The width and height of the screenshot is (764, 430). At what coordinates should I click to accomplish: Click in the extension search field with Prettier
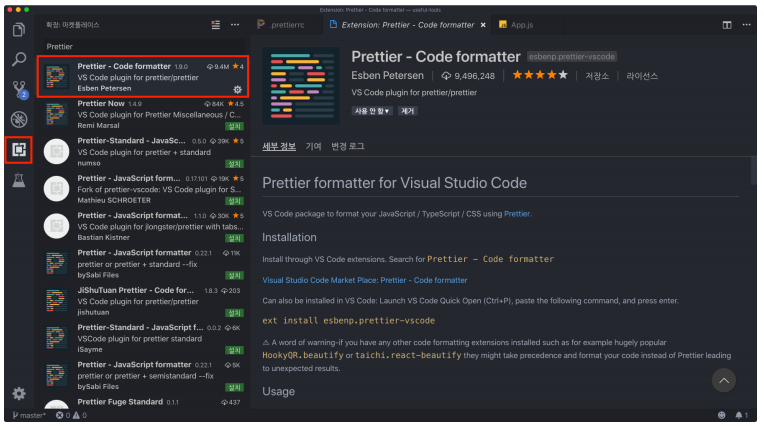click(x=144, y=47)
